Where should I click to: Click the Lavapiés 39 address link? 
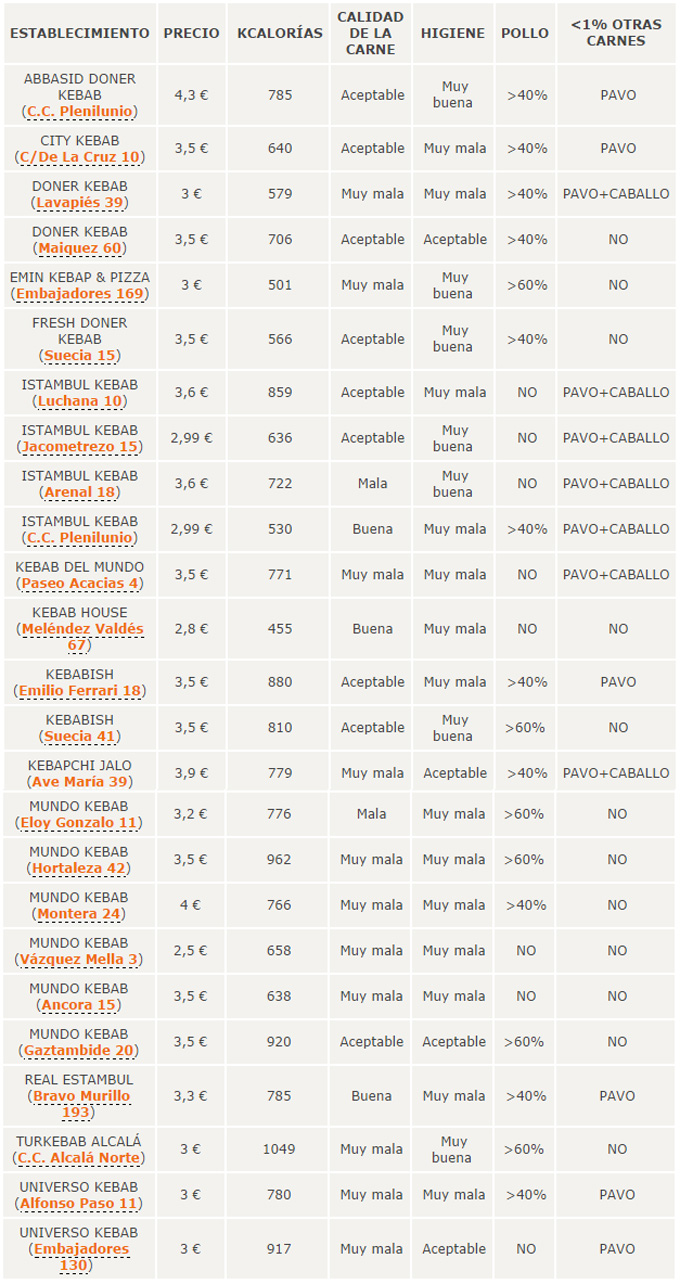(80, 202)
